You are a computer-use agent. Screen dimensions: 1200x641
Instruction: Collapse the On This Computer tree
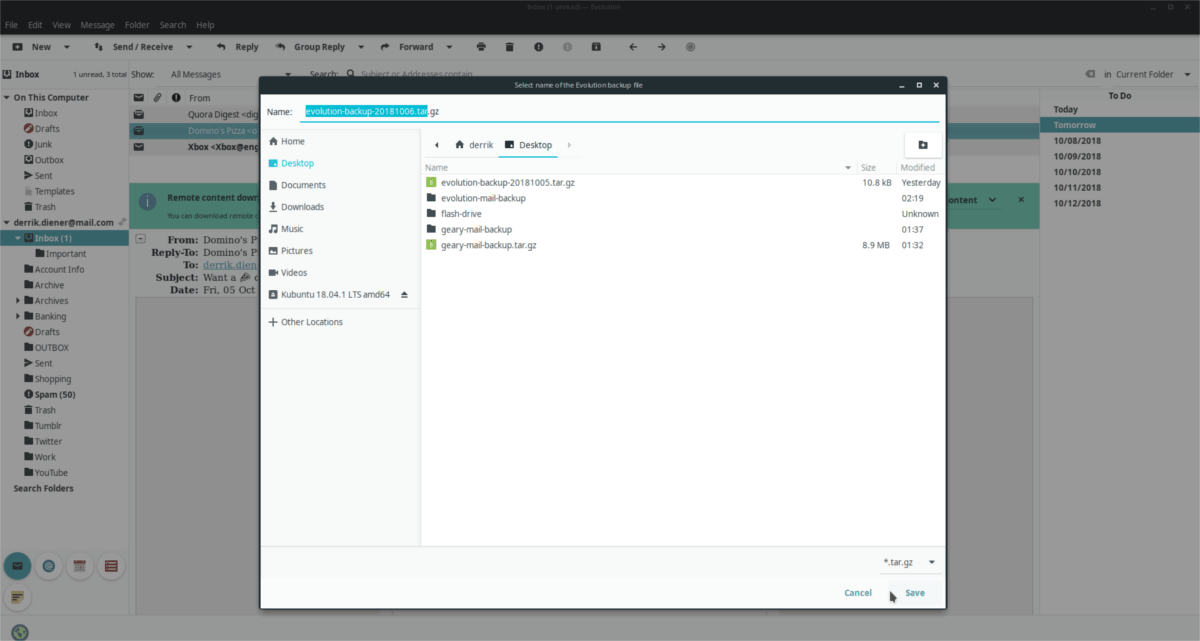pos(7,98)
